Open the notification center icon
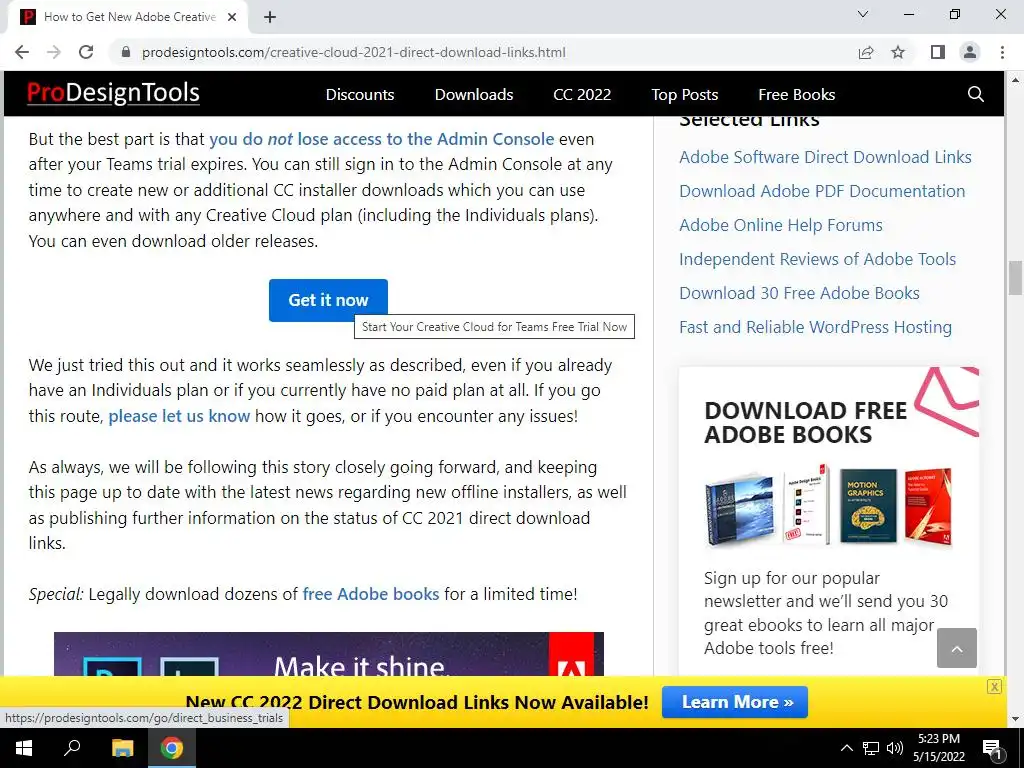 coord(992,749)
